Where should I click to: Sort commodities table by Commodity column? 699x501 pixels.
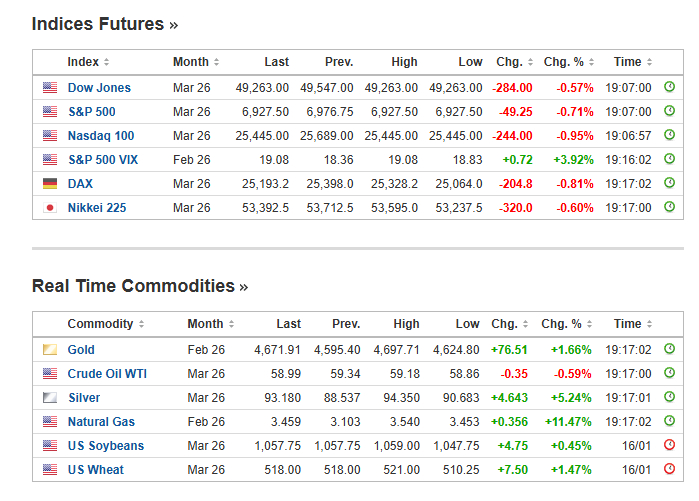click(105, 324)
